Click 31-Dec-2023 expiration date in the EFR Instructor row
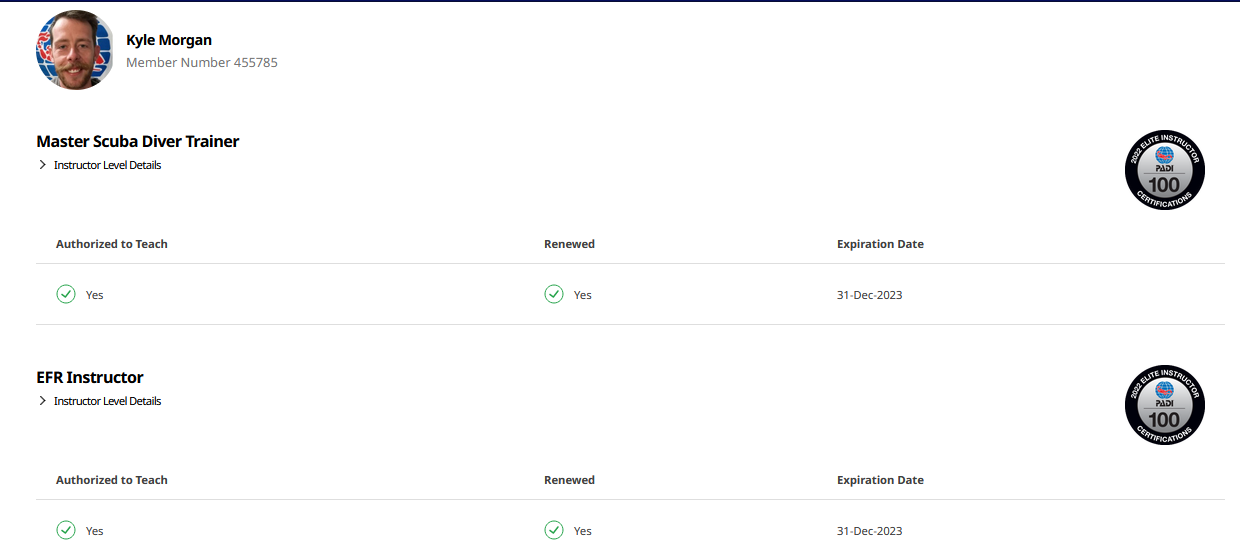 tap(870, 531)
